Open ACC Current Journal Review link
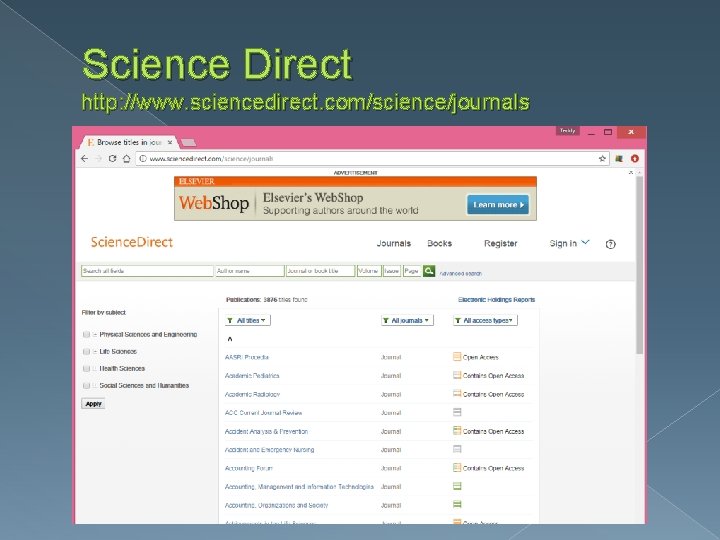 pos(264,413)
